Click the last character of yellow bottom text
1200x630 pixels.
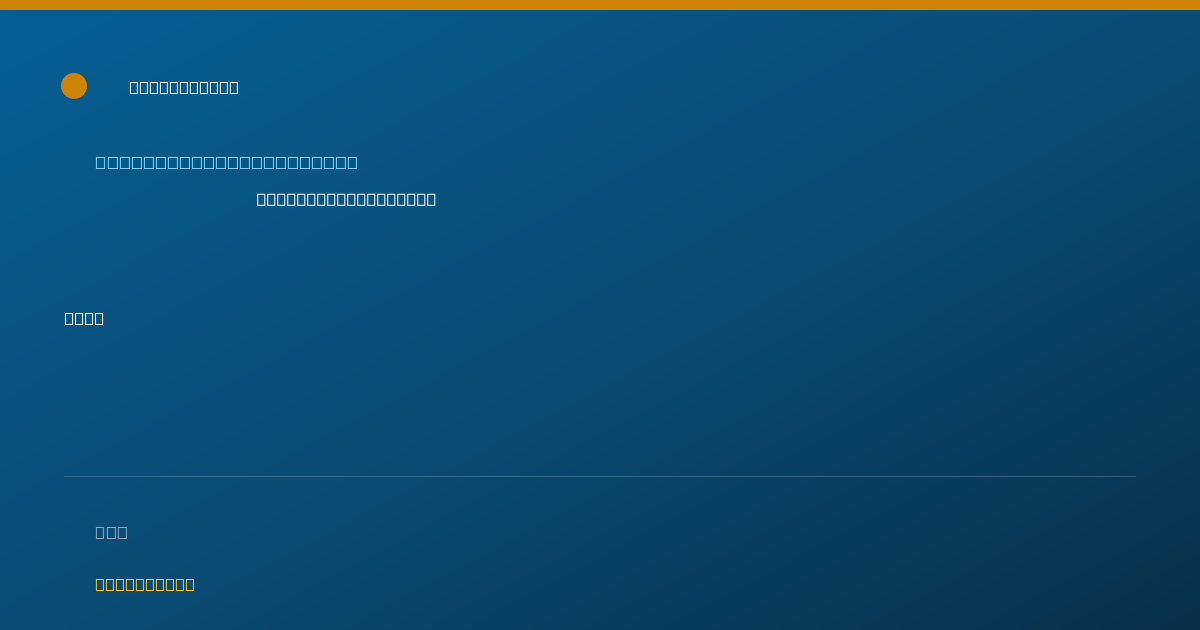click(190, 584)
